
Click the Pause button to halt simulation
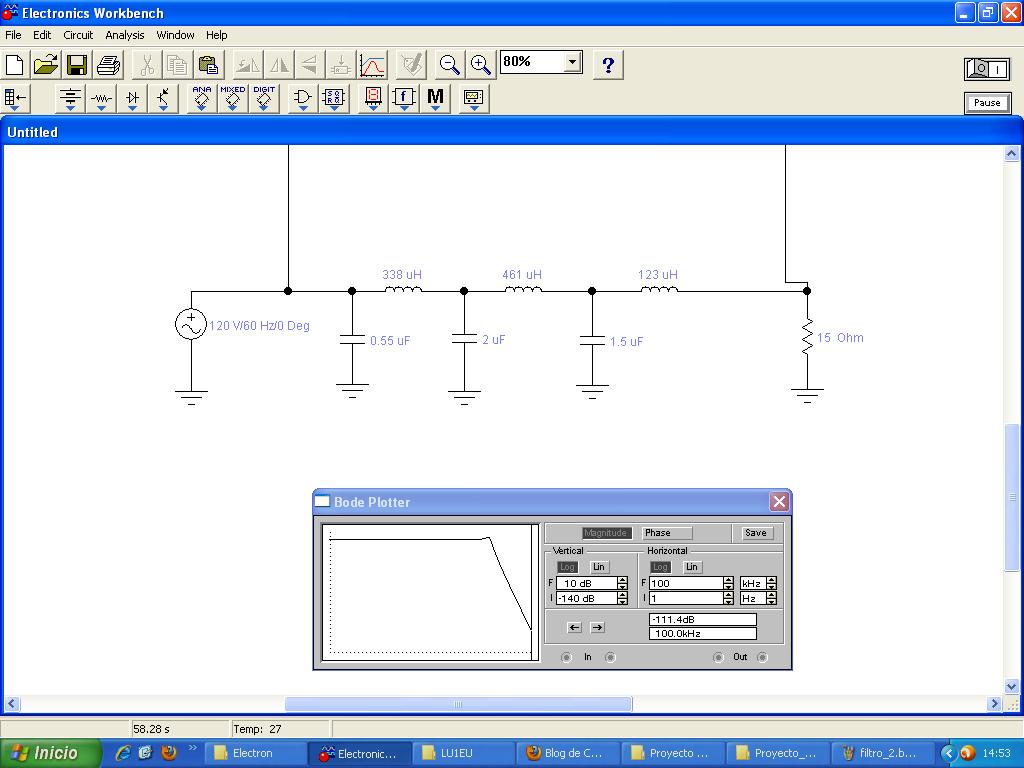(987, 102)
